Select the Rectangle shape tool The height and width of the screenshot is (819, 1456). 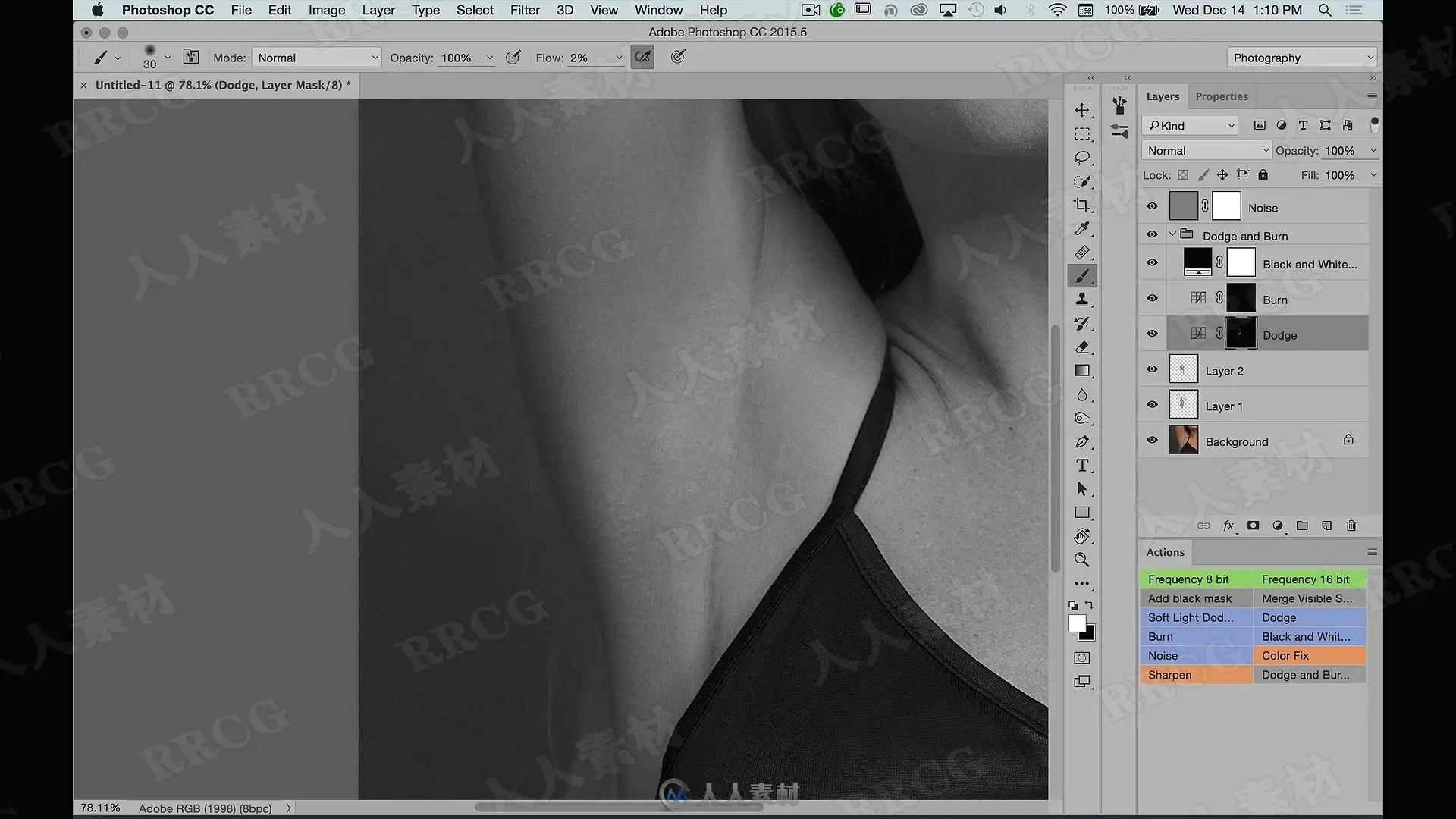1082,513
